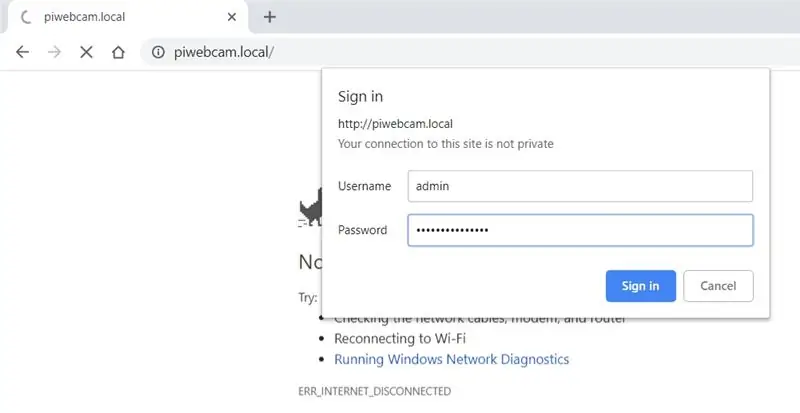
Task: Click the loading spinner on piwebcam.local tab
Action: point(26,17)
